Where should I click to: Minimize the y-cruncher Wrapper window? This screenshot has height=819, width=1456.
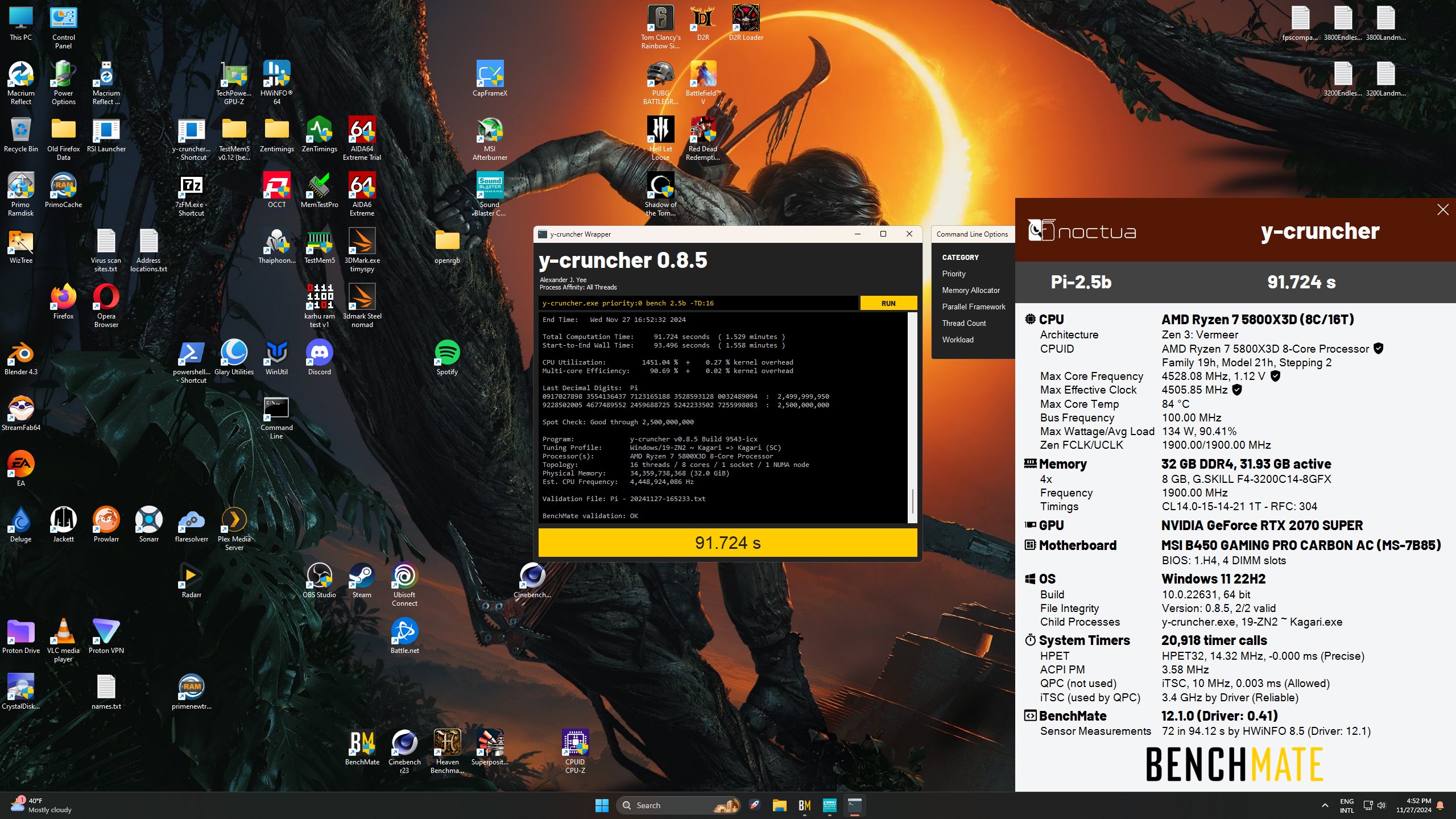point(857,234)
